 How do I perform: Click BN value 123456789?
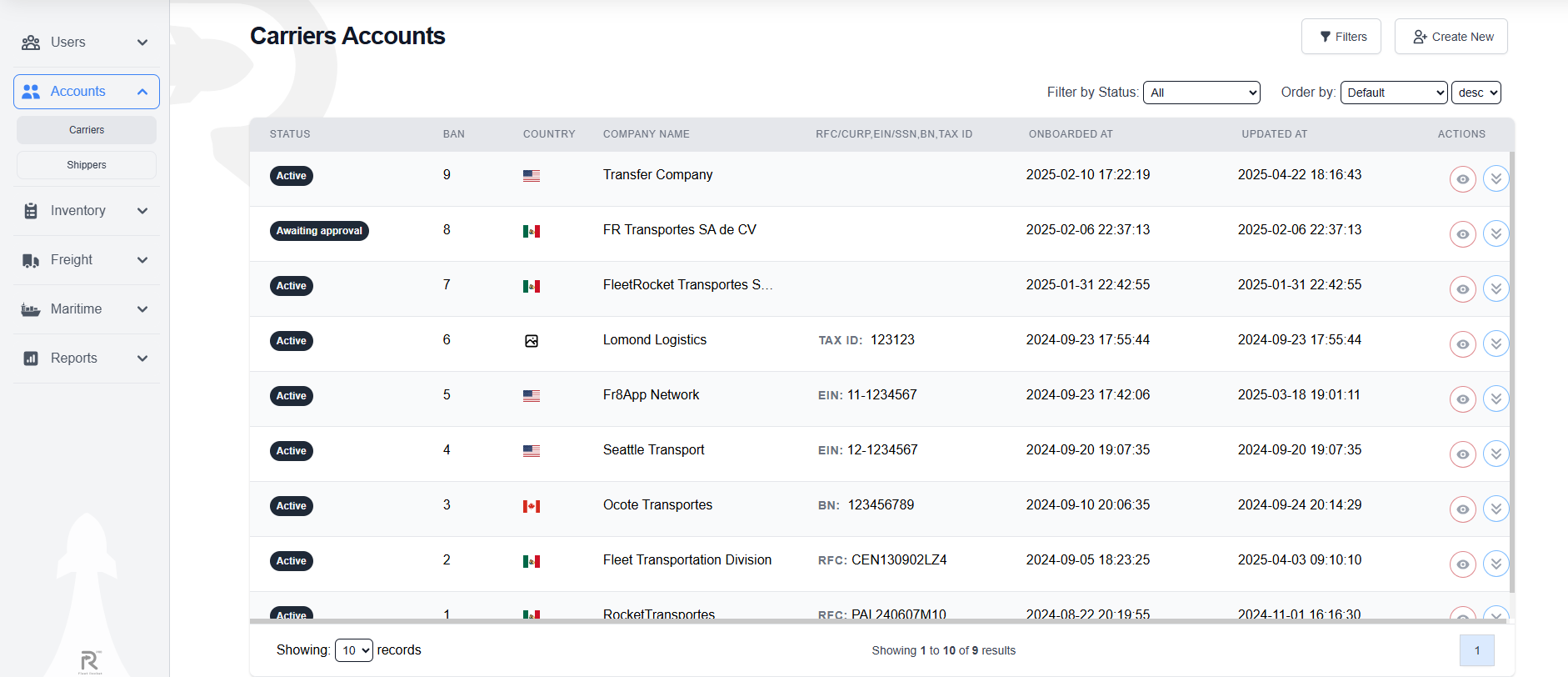point(881,505)
